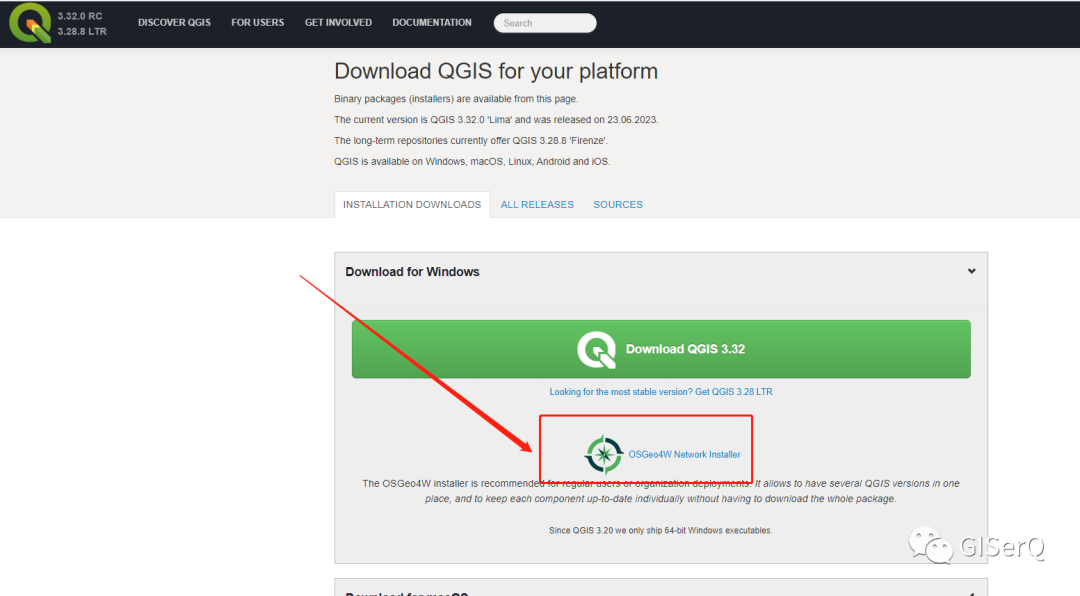
Task: Click the Download QGIS for your platform heading
Action: click(496, 71)
